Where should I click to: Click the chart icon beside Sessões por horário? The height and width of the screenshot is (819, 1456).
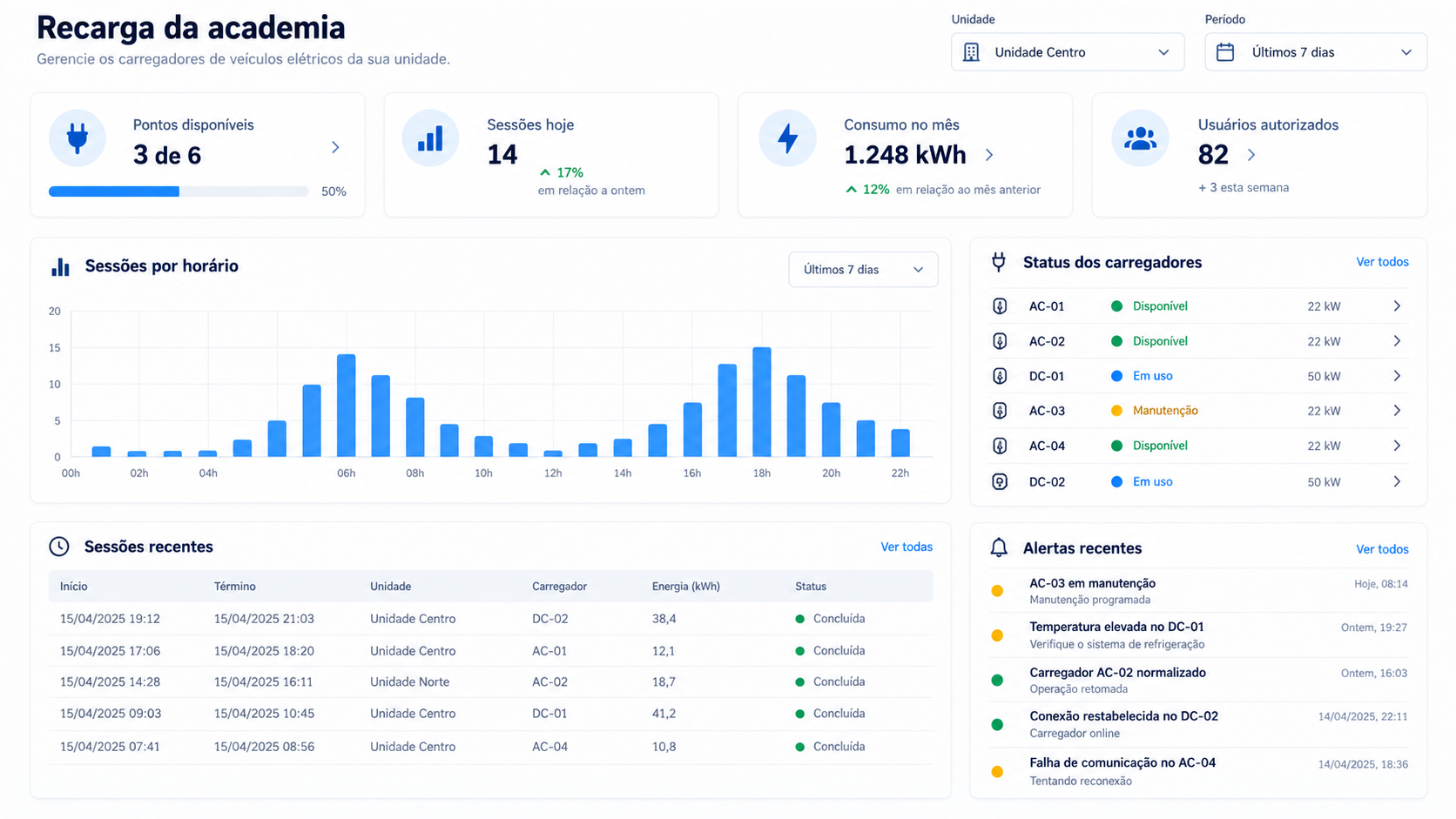[x=60, y=266]
